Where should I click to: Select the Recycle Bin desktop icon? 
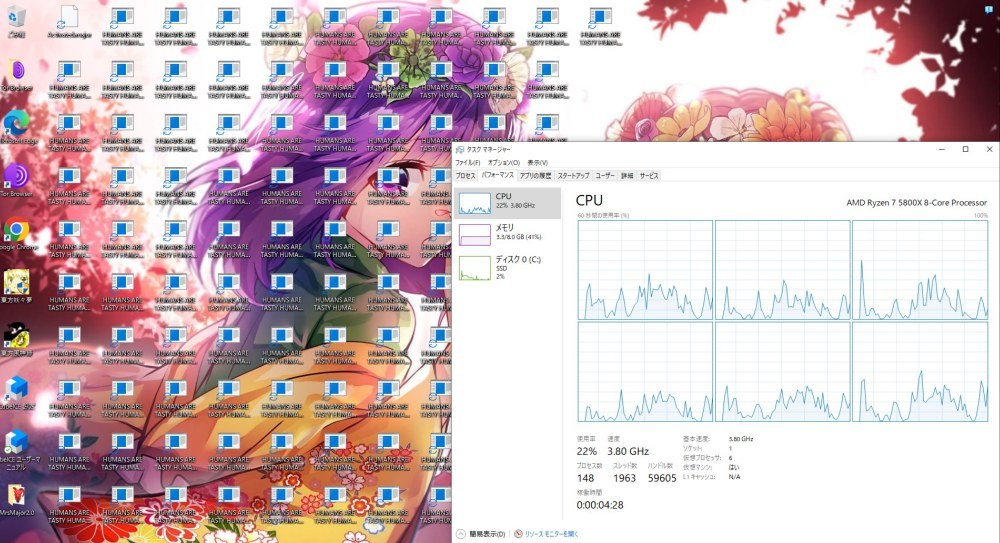coord(17,23)
